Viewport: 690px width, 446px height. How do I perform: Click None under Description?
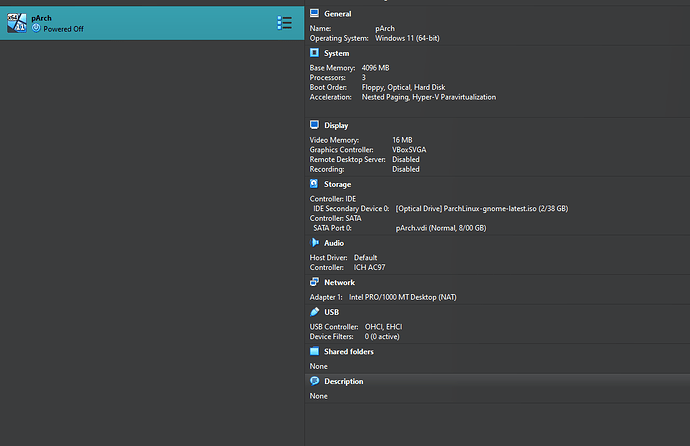pos(318,396)
